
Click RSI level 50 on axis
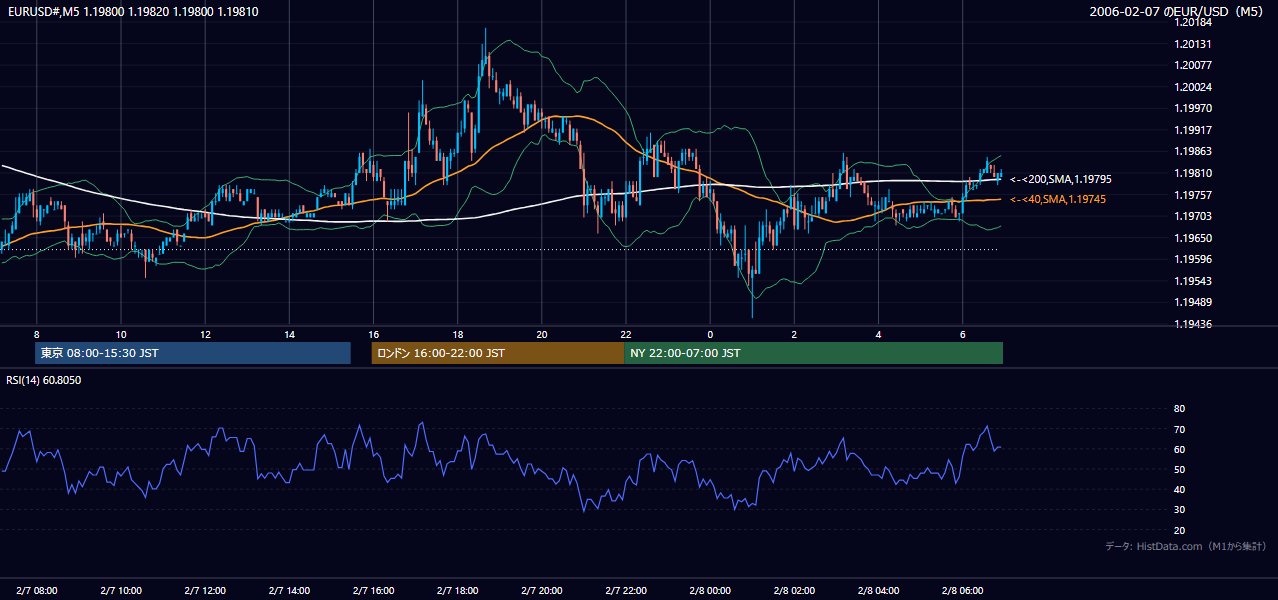click(x=1179, y=469)
